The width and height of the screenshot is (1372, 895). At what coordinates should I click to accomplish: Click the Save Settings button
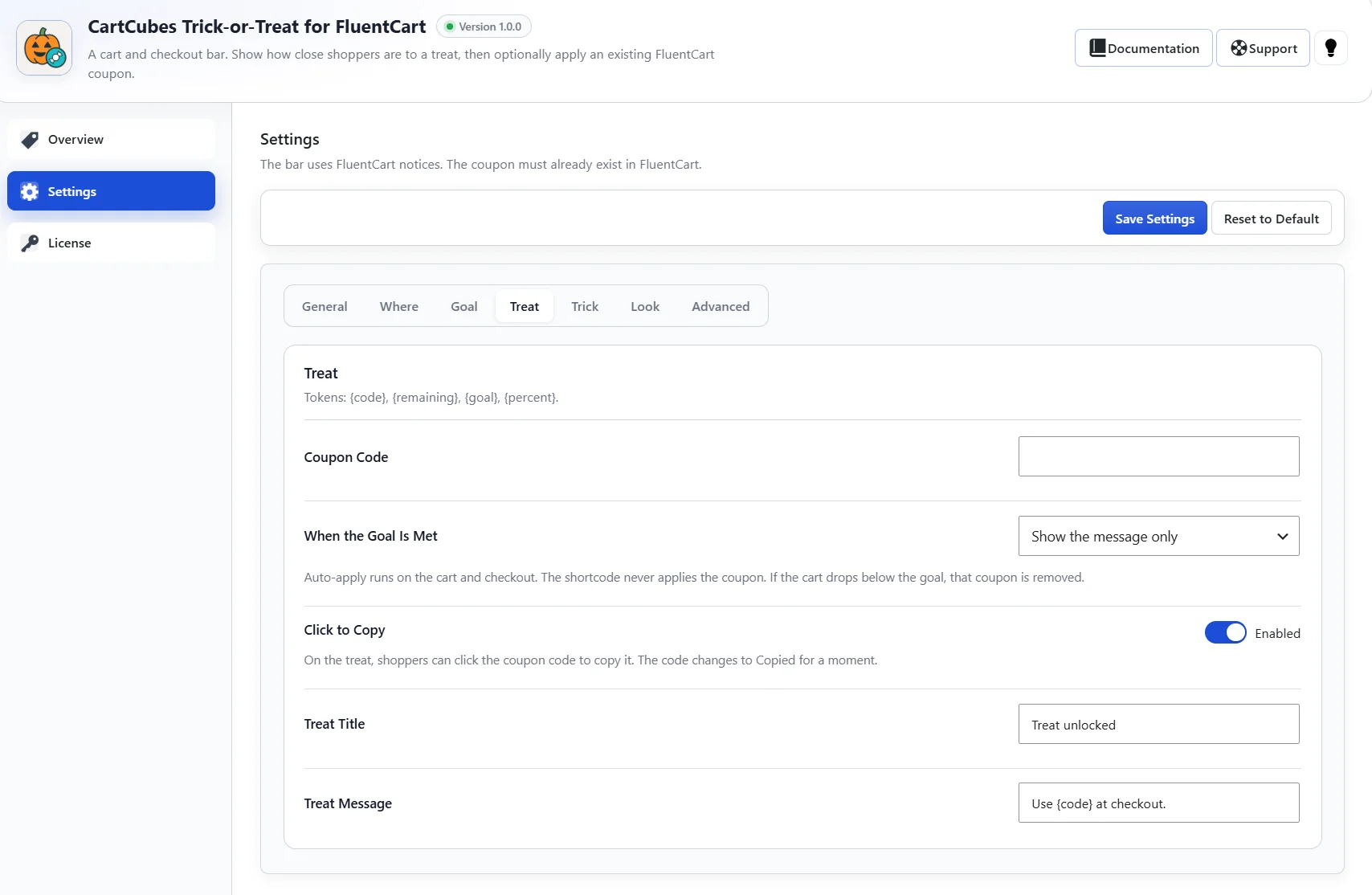tap(1155, 219)
